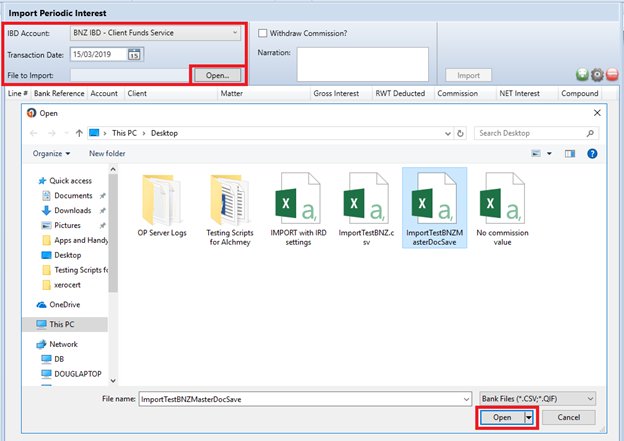Tick the Withdraw Commission checkbox
This screenshot has width=624, height=441.
[263, 33]
